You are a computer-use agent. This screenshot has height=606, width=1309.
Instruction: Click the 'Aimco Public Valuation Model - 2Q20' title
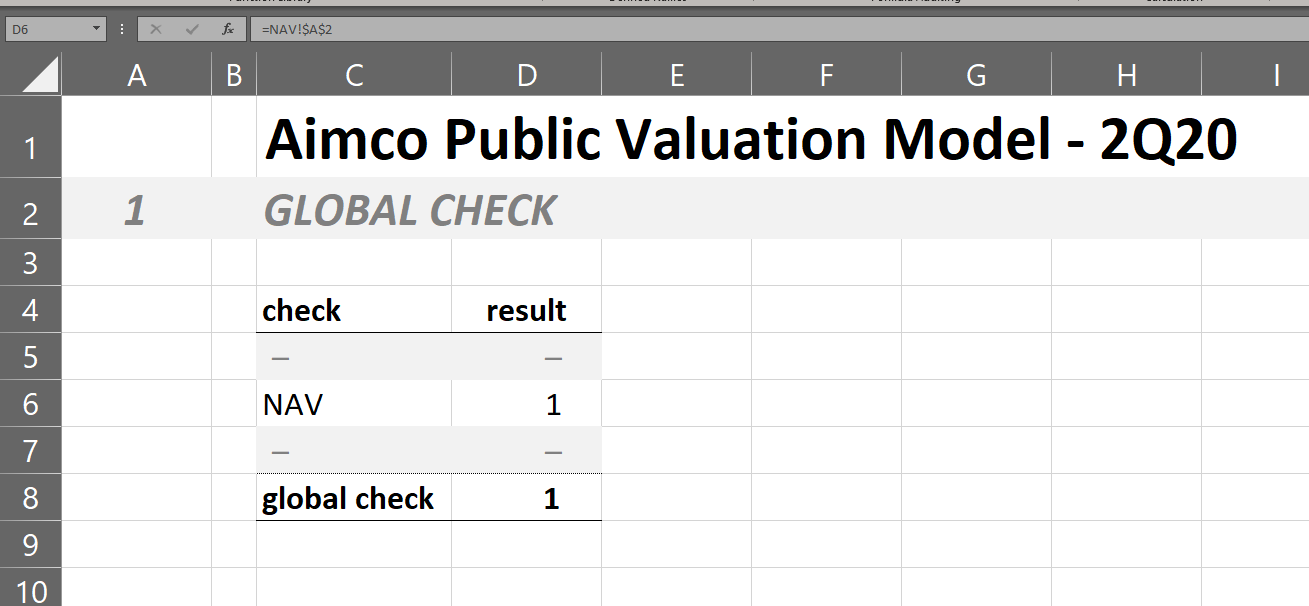click(751, 140)
